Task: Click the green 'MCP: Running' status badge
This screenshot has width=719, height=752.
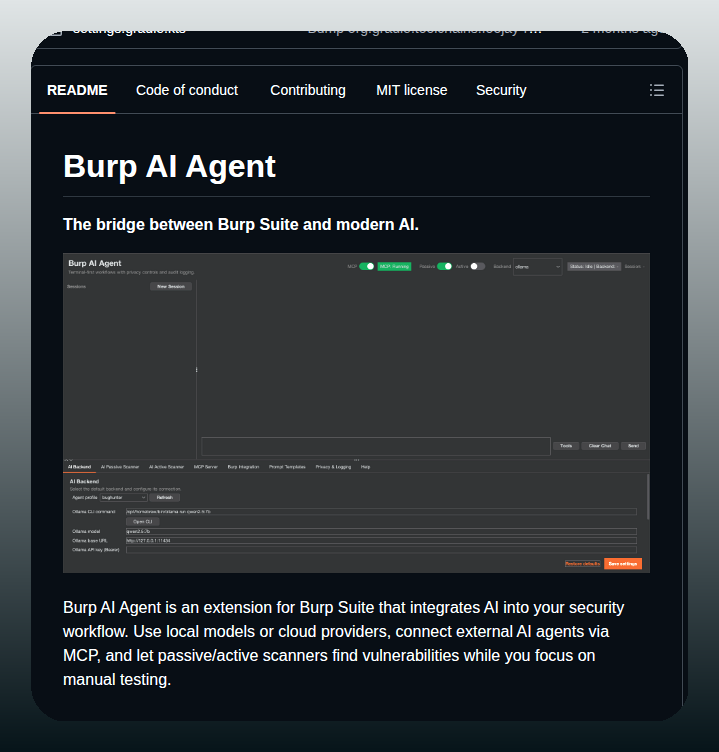Action: 394,266
